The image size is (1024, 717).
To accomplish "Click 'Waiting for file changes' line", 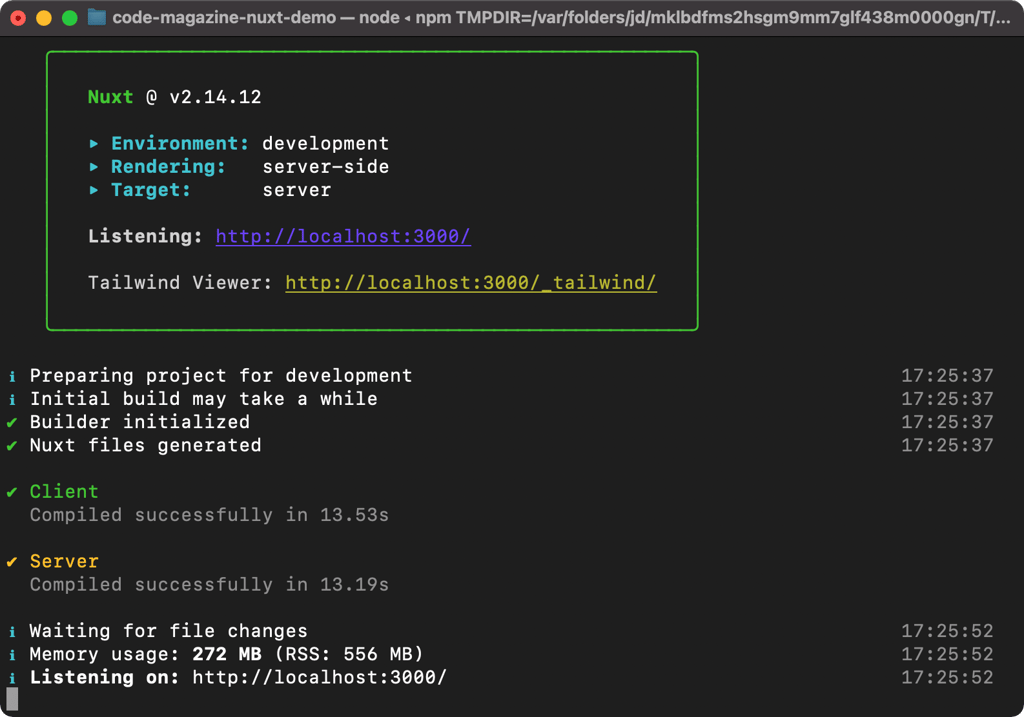I will (x=168, y=631).
